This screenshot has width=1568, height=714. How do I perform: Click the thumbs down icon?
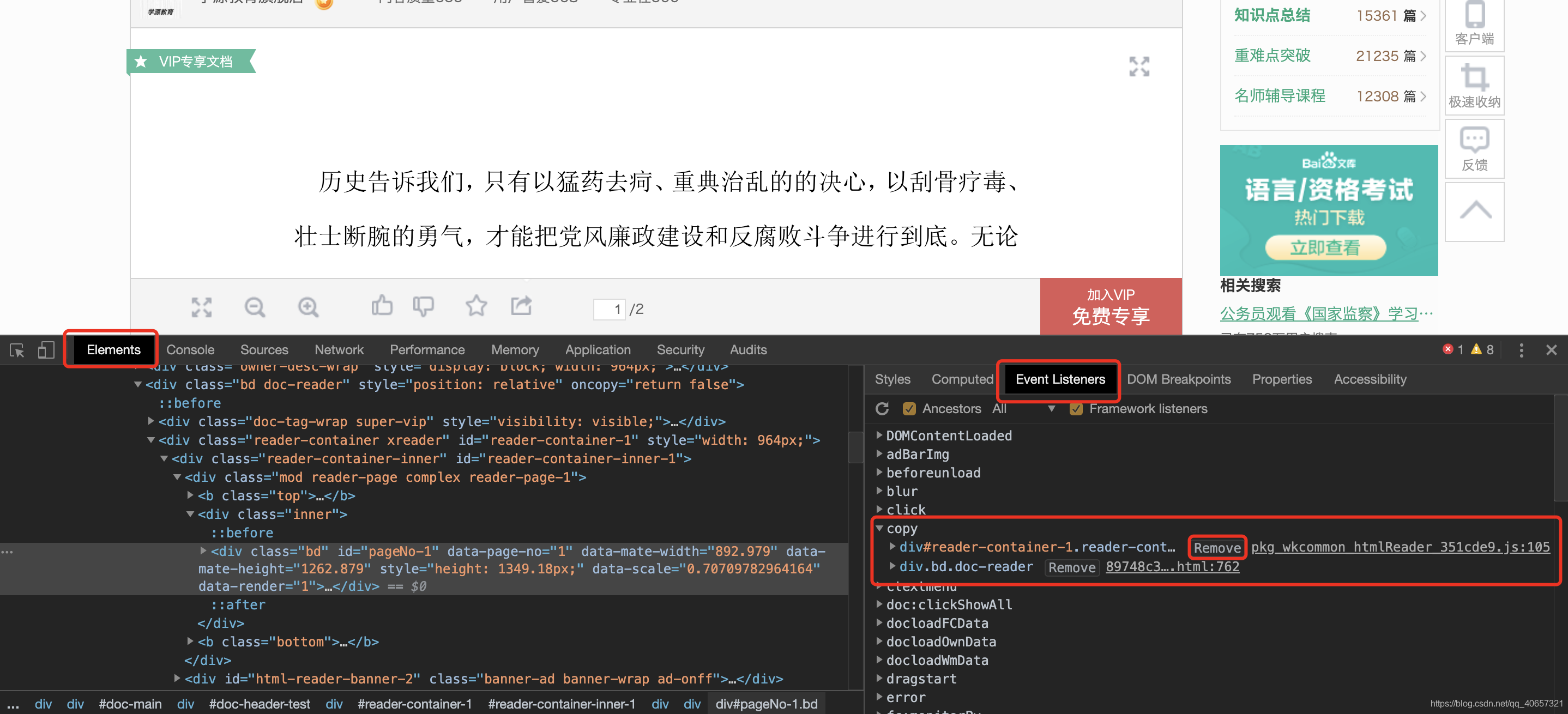[423, 306]
